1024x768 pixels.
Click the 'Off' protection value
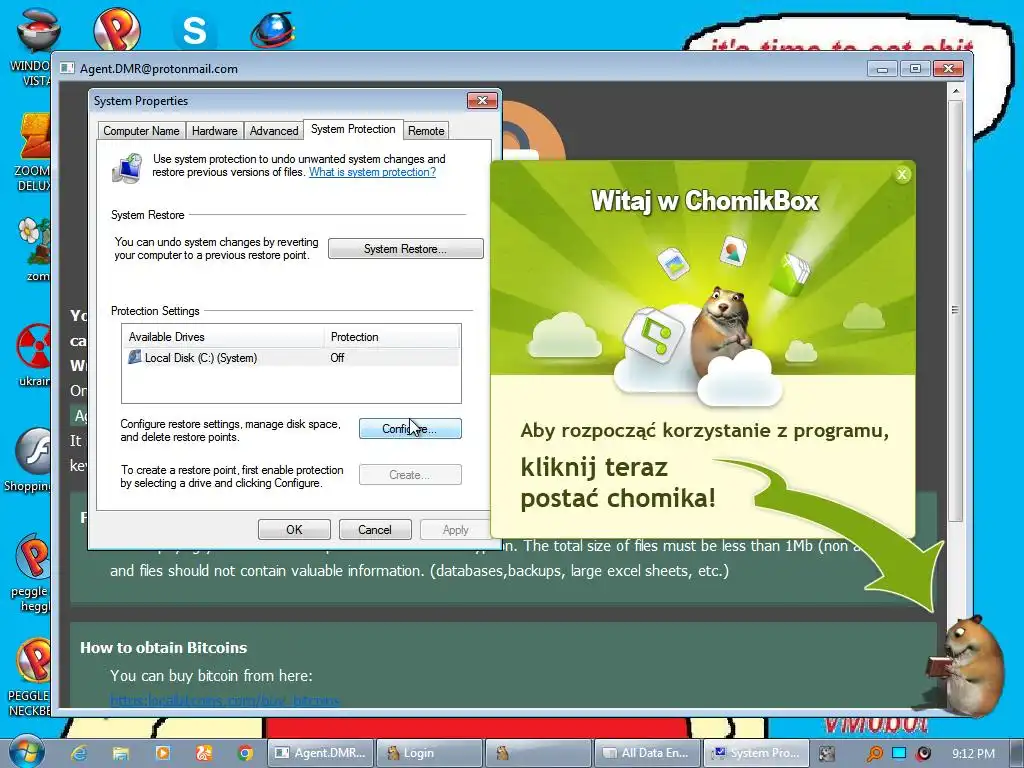point(337,358)
